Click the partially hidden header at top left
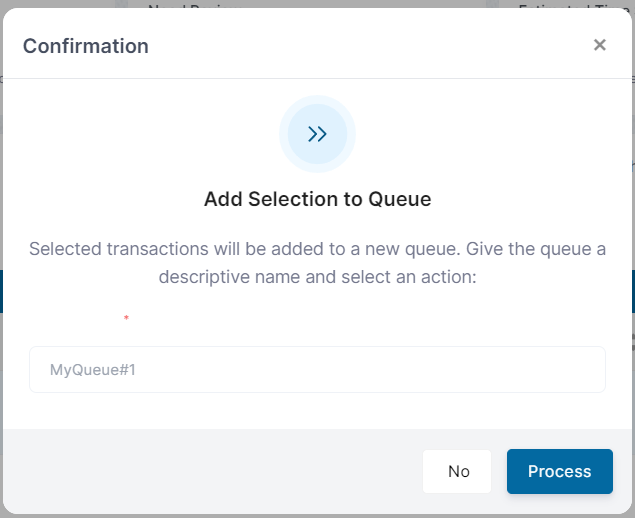Image resolution: width=635 pixels, height=518 pixels. (x=190, y=5)
